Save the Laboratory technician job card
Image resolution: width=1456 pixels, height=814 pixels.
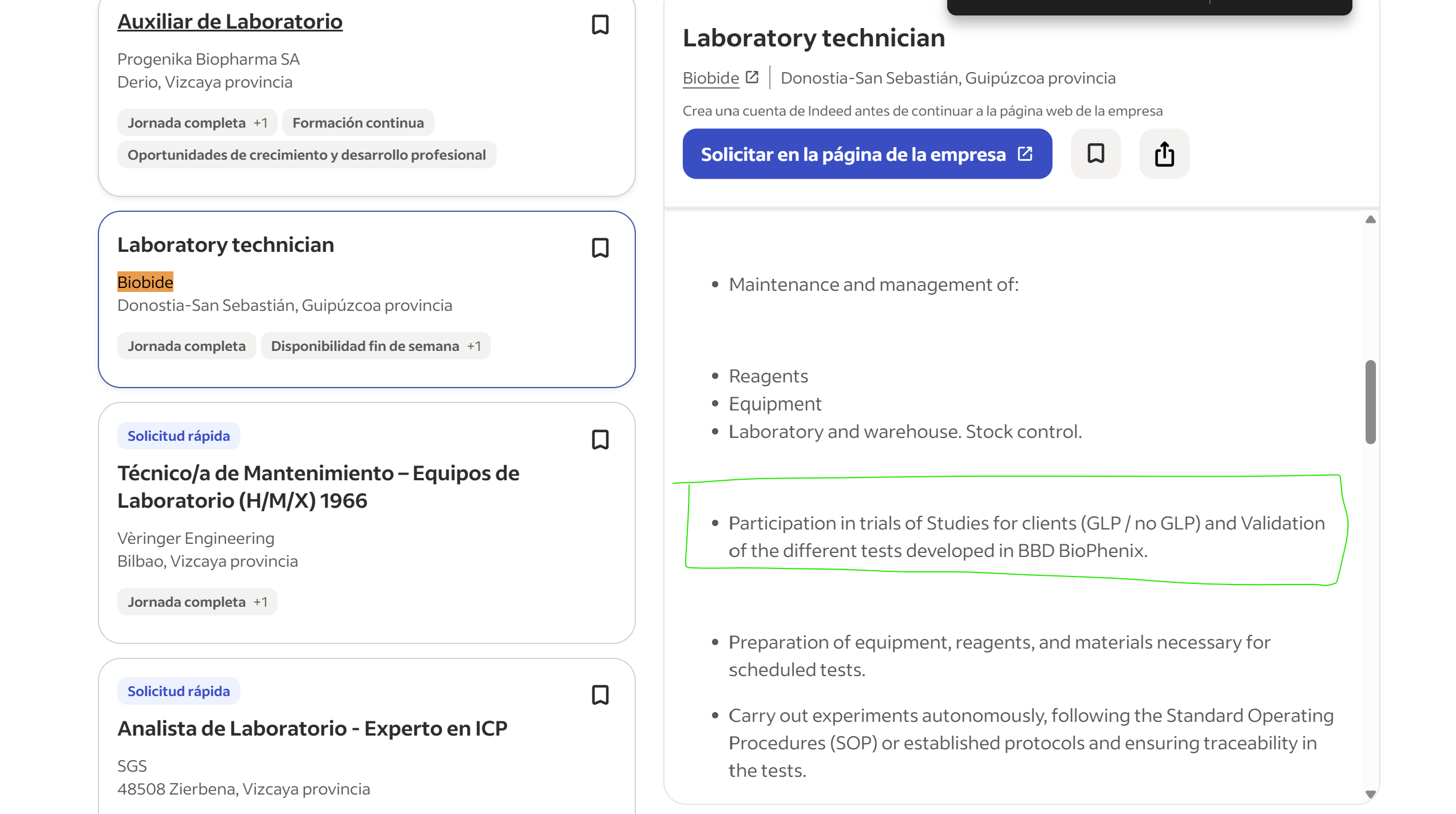coord(600,248)
